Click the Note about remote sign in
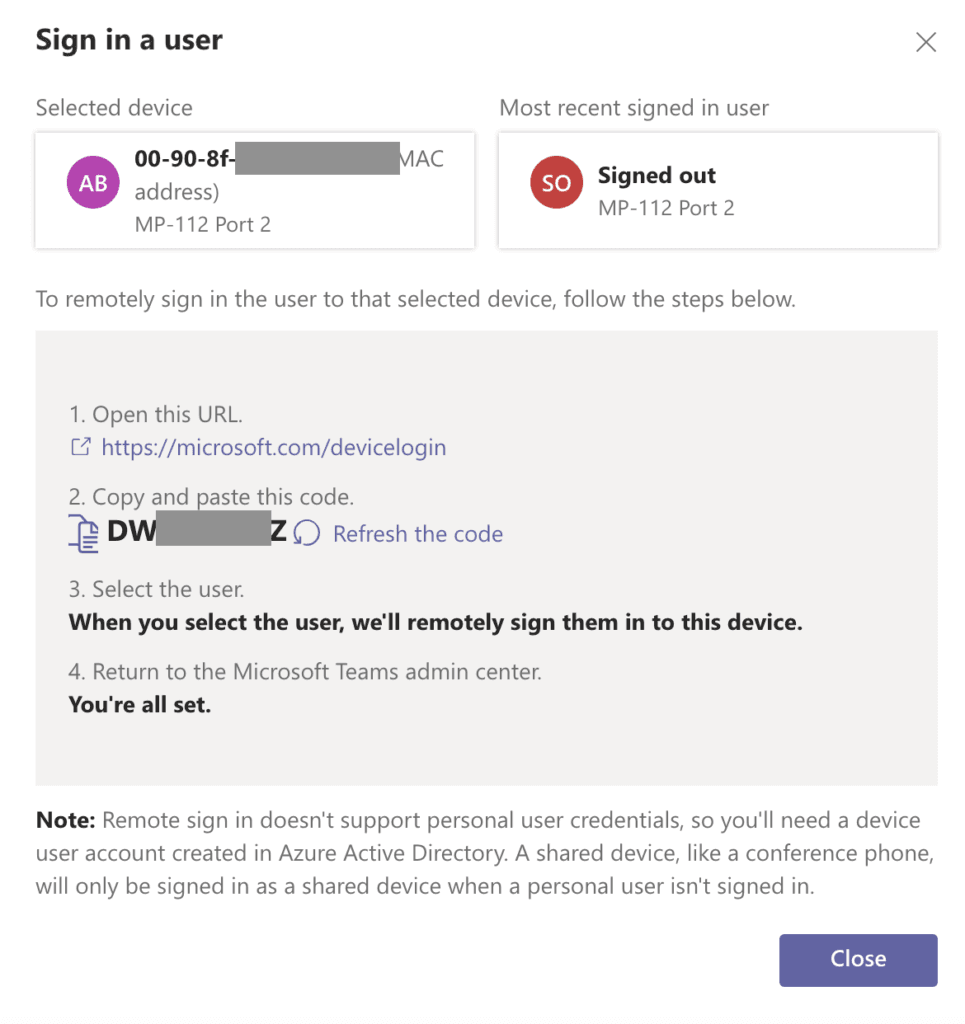 tap(486, 853)
